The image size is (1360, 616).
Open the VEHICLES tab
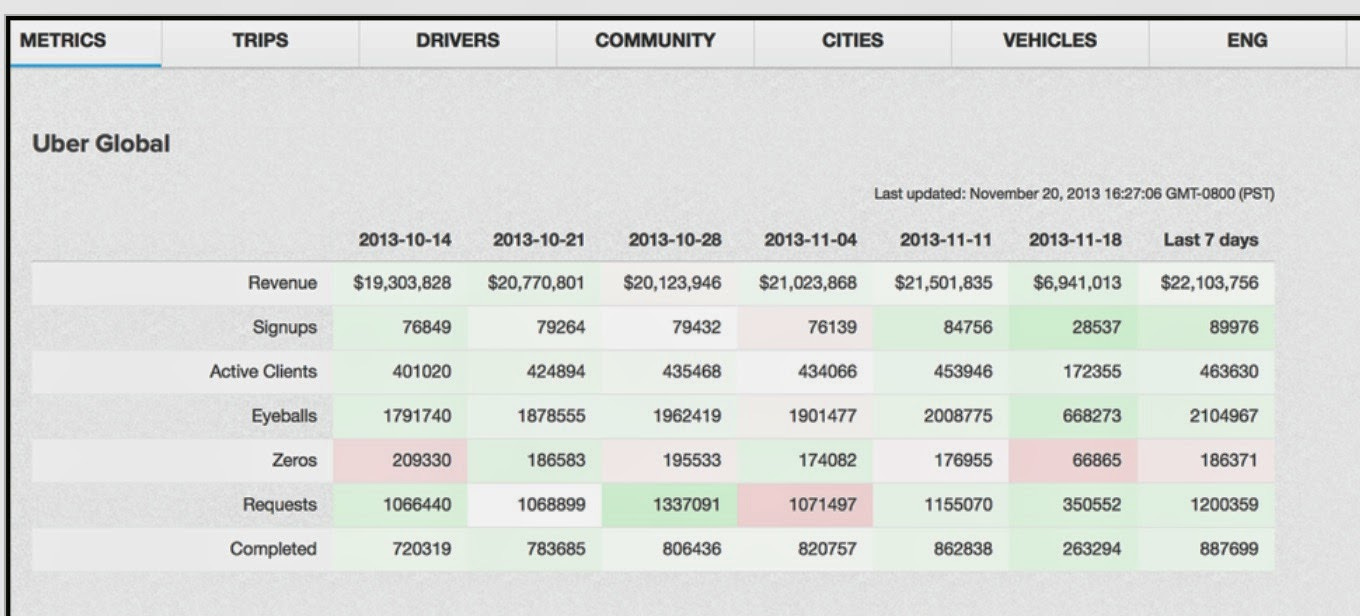click(x=1049, y=42)
